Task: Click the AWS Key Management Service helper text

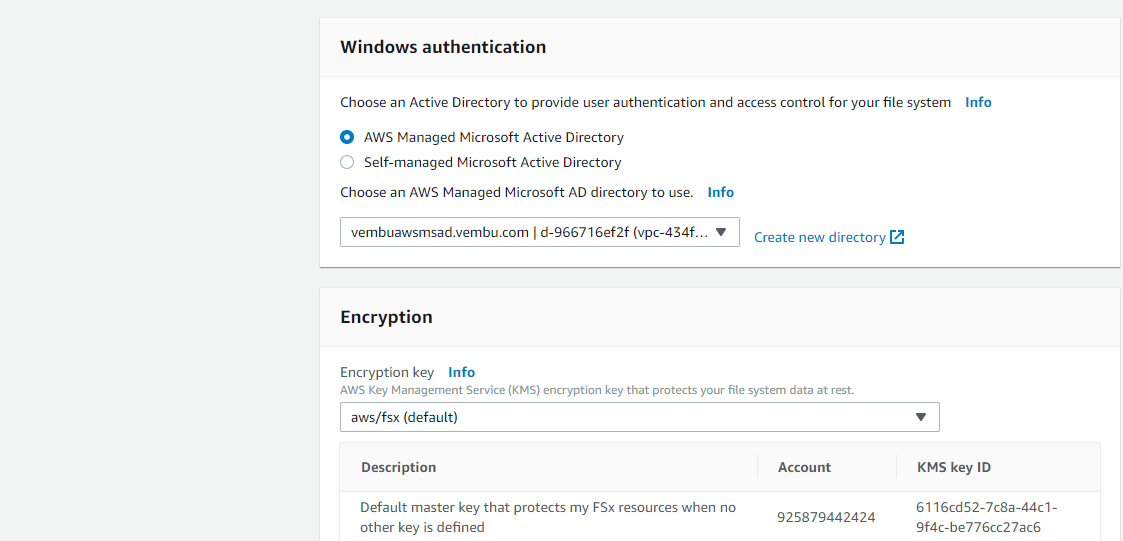Action: pos(597,390)
